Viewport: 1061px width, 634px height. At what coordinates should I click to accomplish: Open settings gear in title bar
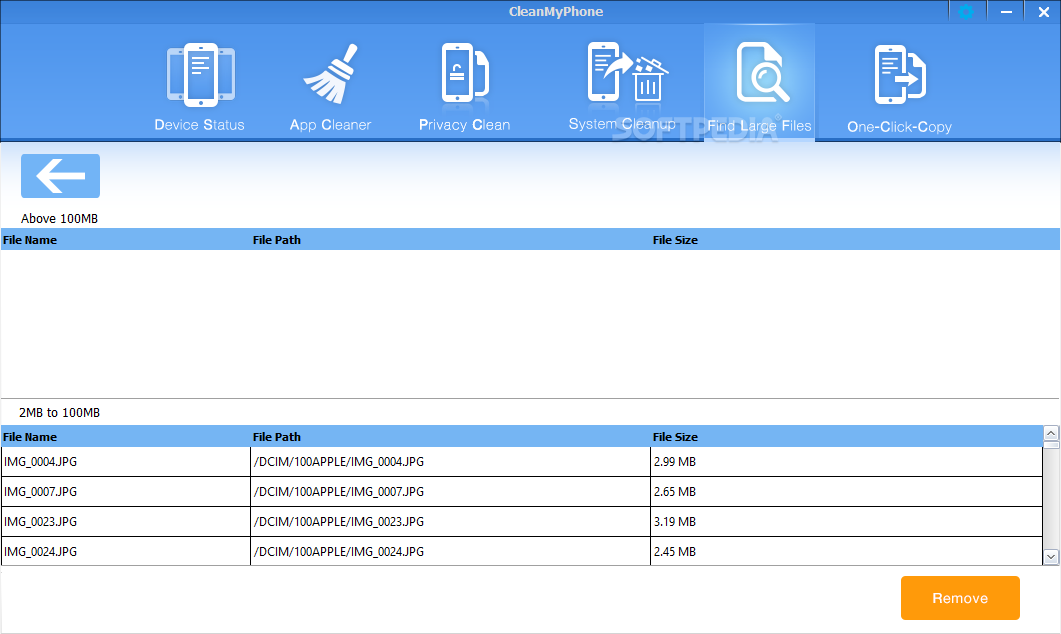tap(966, 12)
